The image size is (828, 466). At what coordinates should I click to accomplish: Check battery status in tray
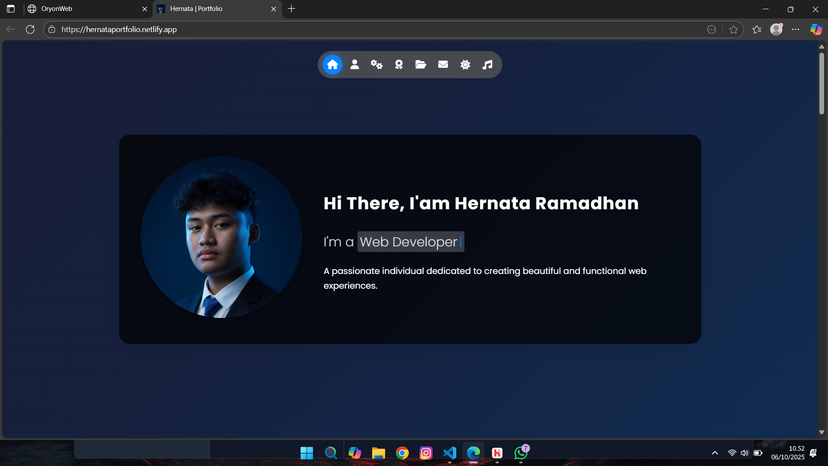coord(758,453)
